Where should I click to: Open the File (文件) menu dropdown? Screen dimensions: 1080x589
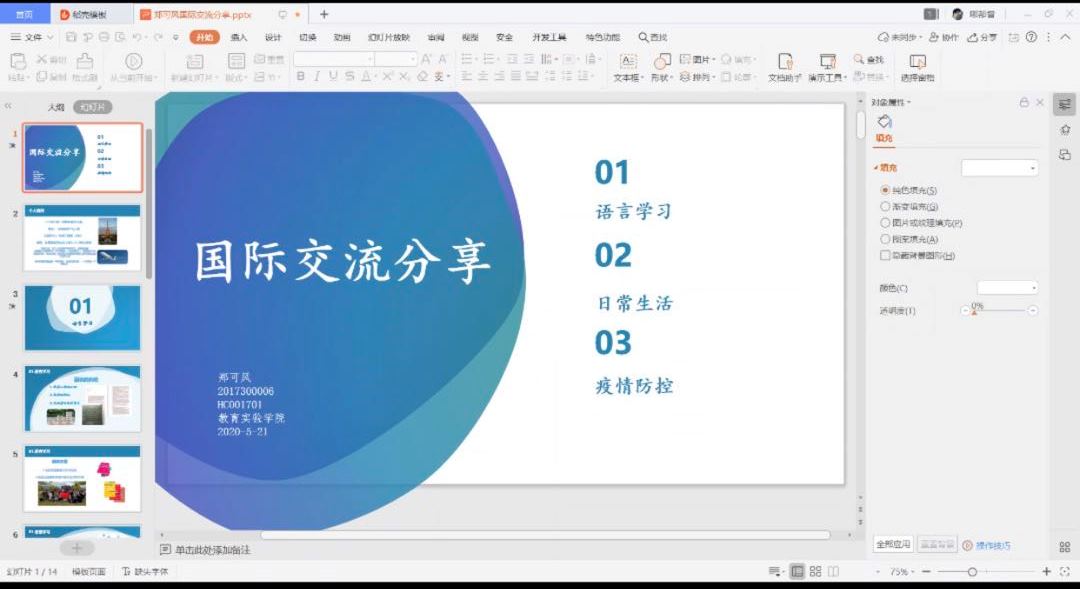34,37
